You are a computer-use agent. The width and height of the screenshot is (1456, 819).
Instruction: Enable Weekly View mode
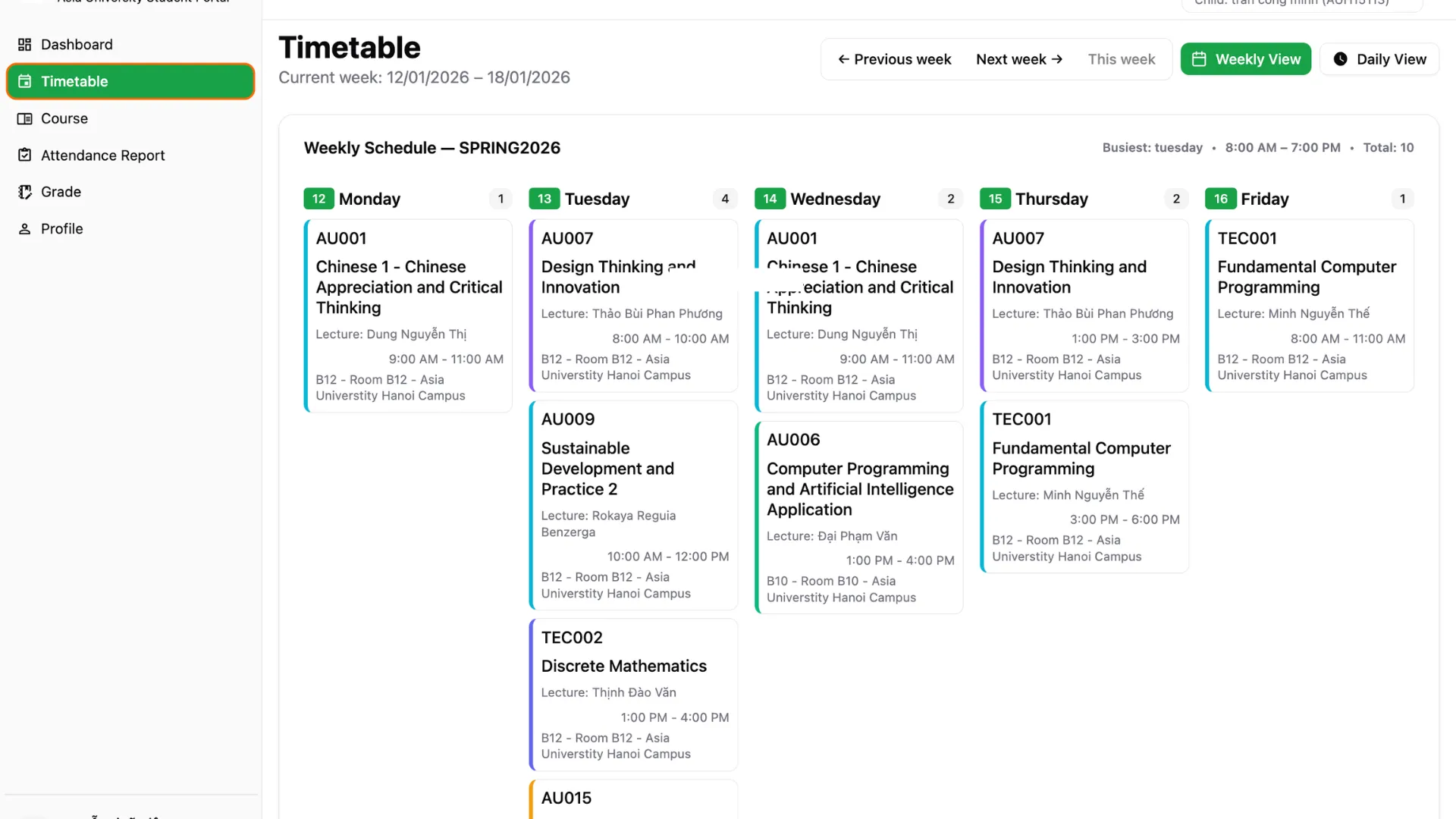coord(1245,58)
